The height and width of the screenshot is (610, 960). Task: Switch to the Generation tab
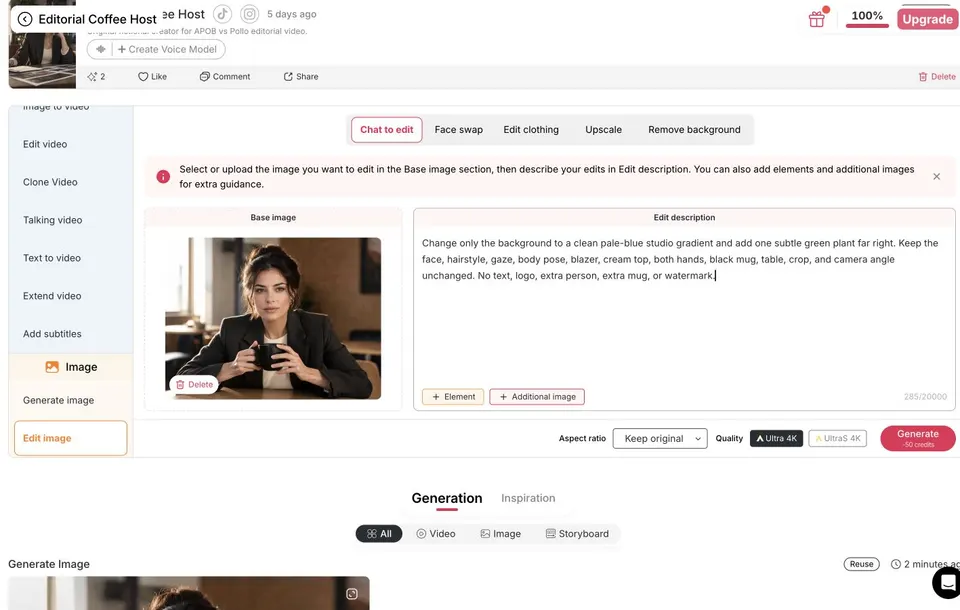(447, 499)
